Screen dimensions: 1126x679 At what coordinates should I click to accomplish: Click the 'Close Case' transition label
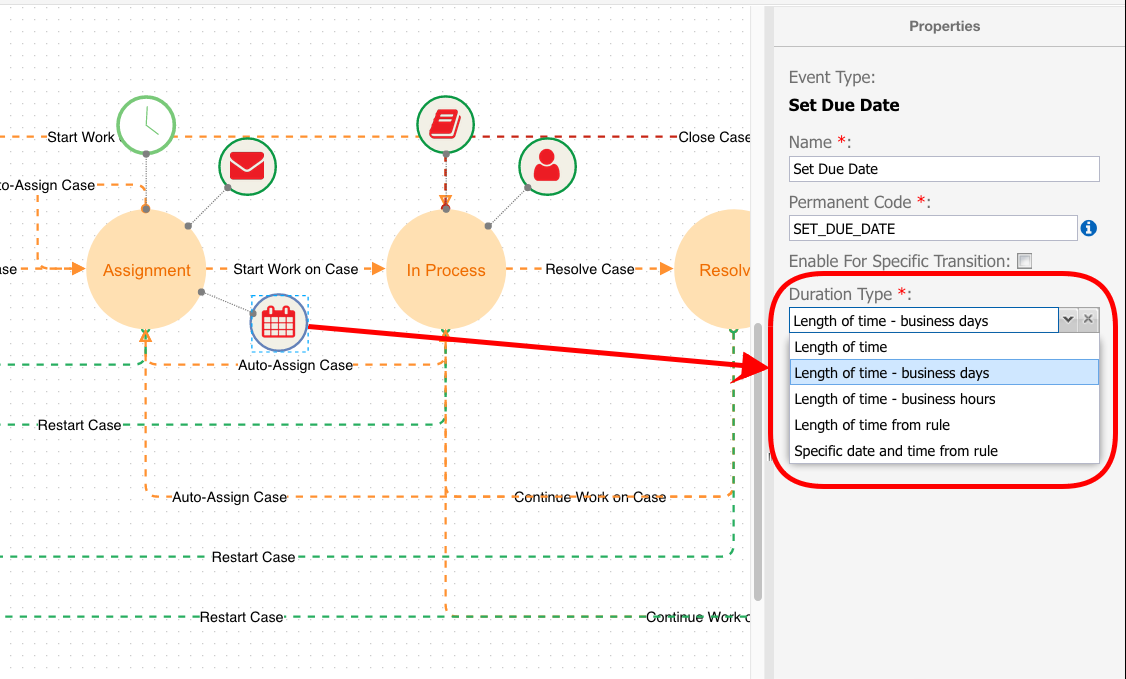tap(714, 137)
